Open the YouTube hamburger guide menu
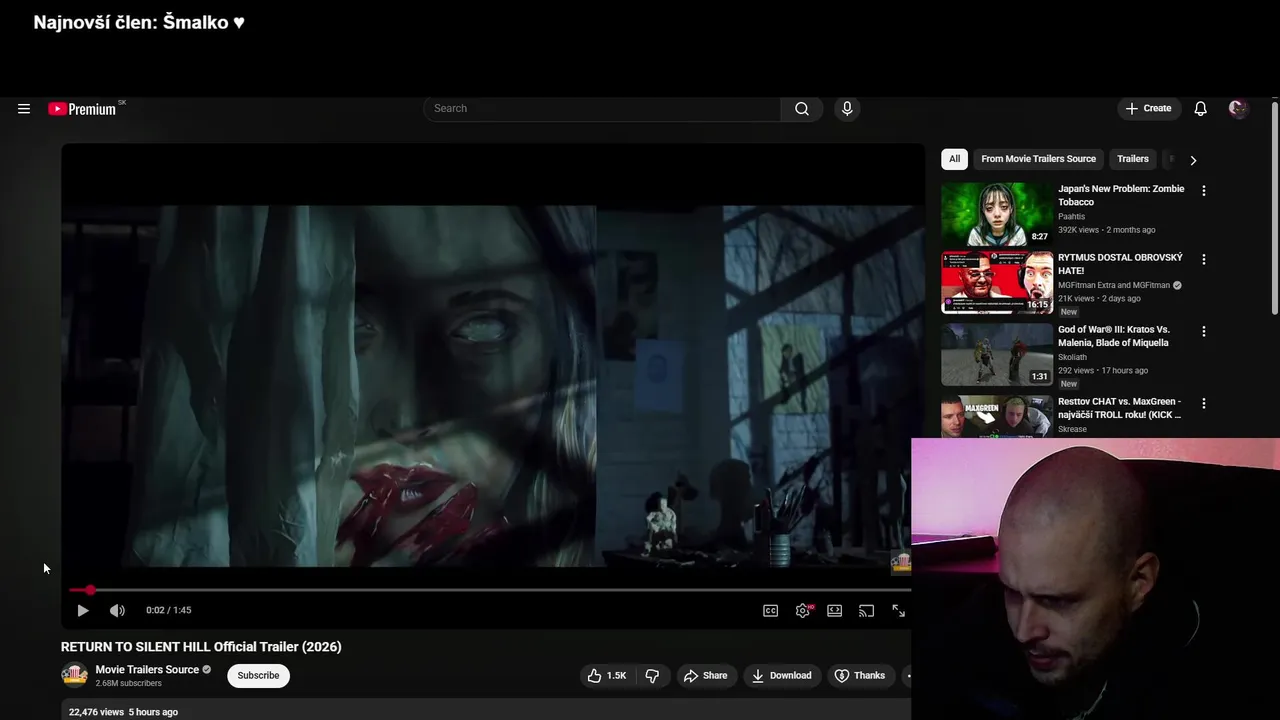This screenshot has width=1280, height=720. pyautogui.click(x=24, y=109)
